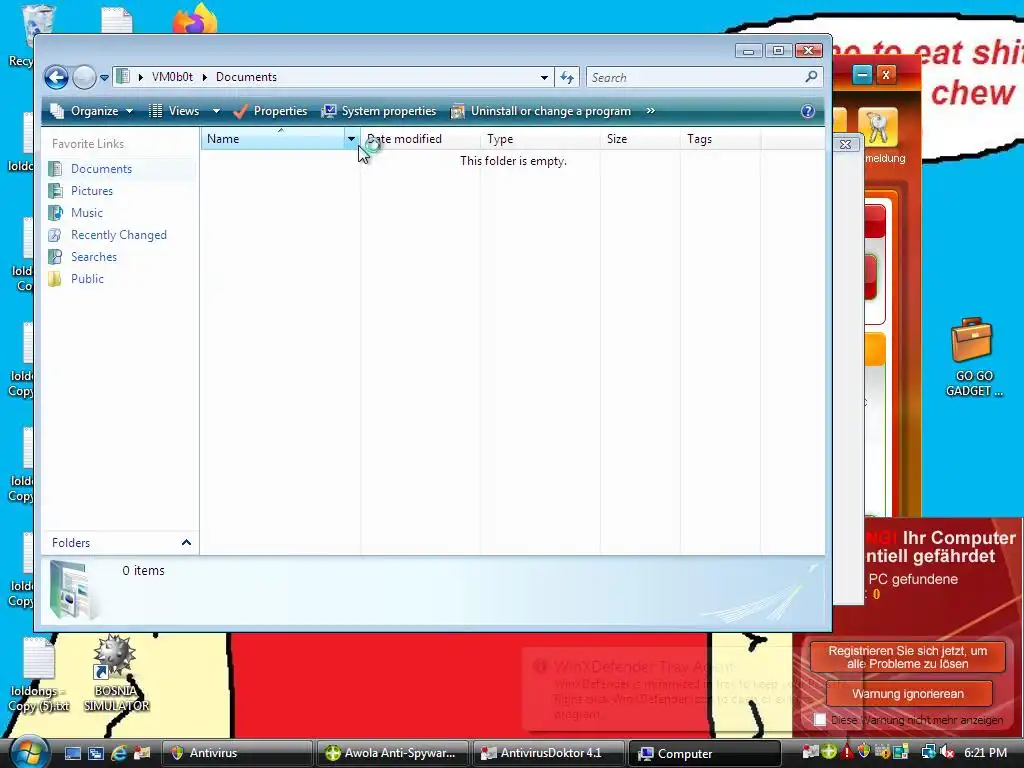Minimize the orange antivirus window
This screenshot has height=768, width=1024.
pyautogui.click(x=862, y=74)
